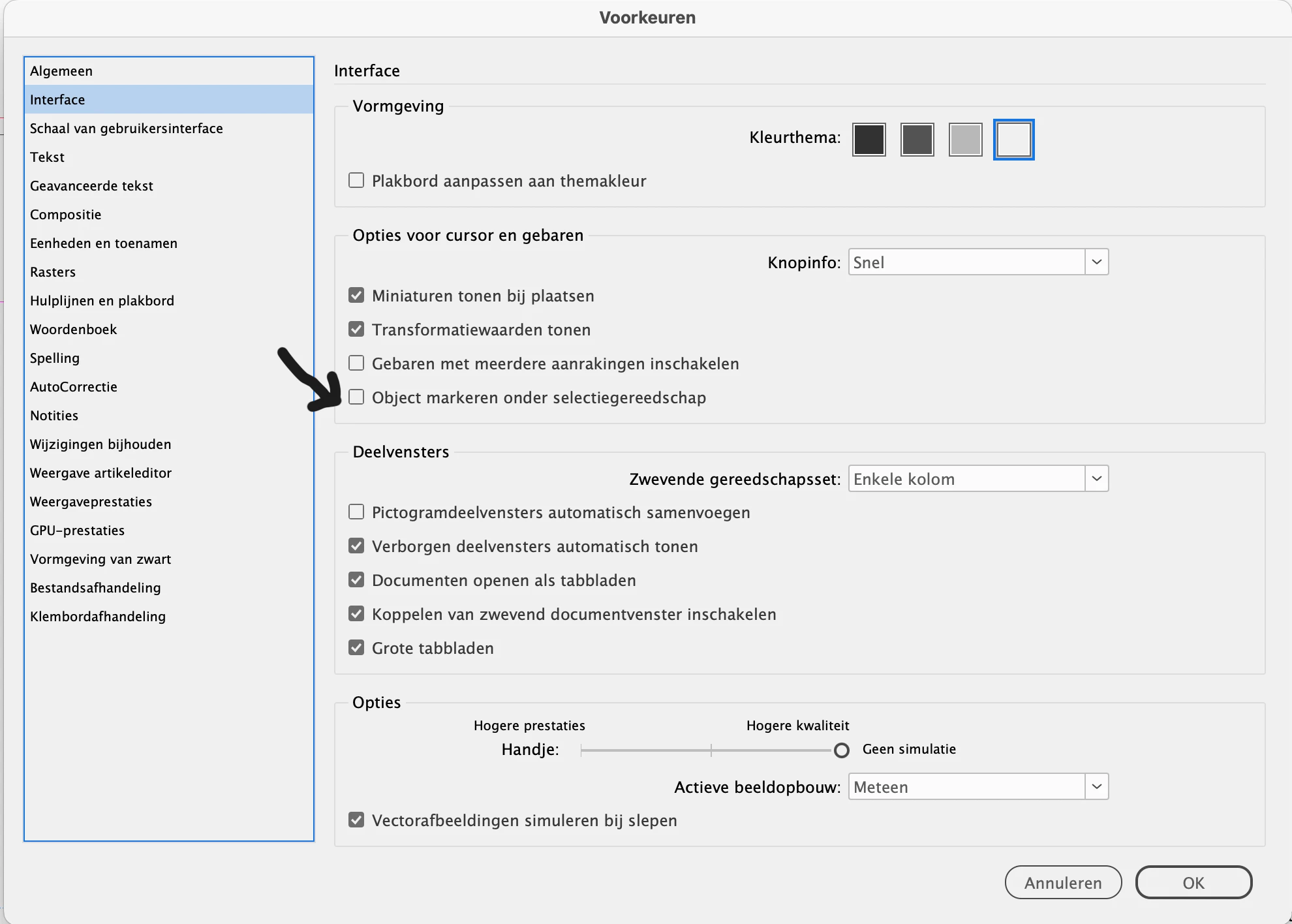1292x924 pixels.
Task: Disable Grote tabbladen checkbox
Action: click(356, 647)
